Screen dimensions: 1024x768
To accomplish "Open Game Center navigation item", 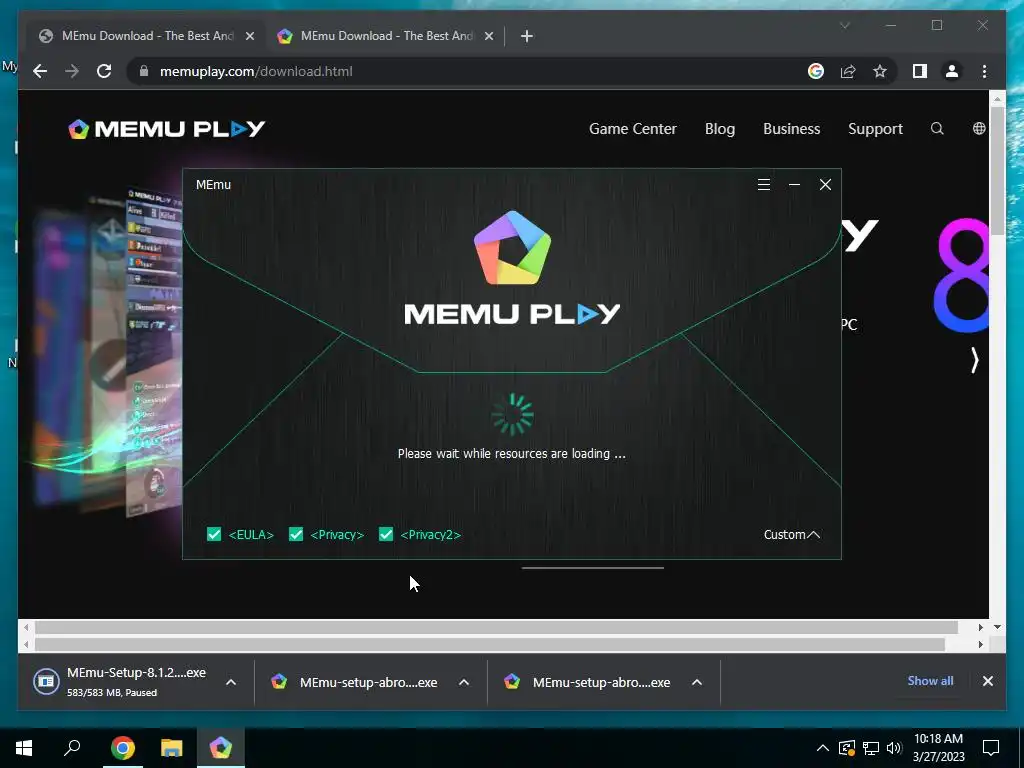I will click(632, 129).
